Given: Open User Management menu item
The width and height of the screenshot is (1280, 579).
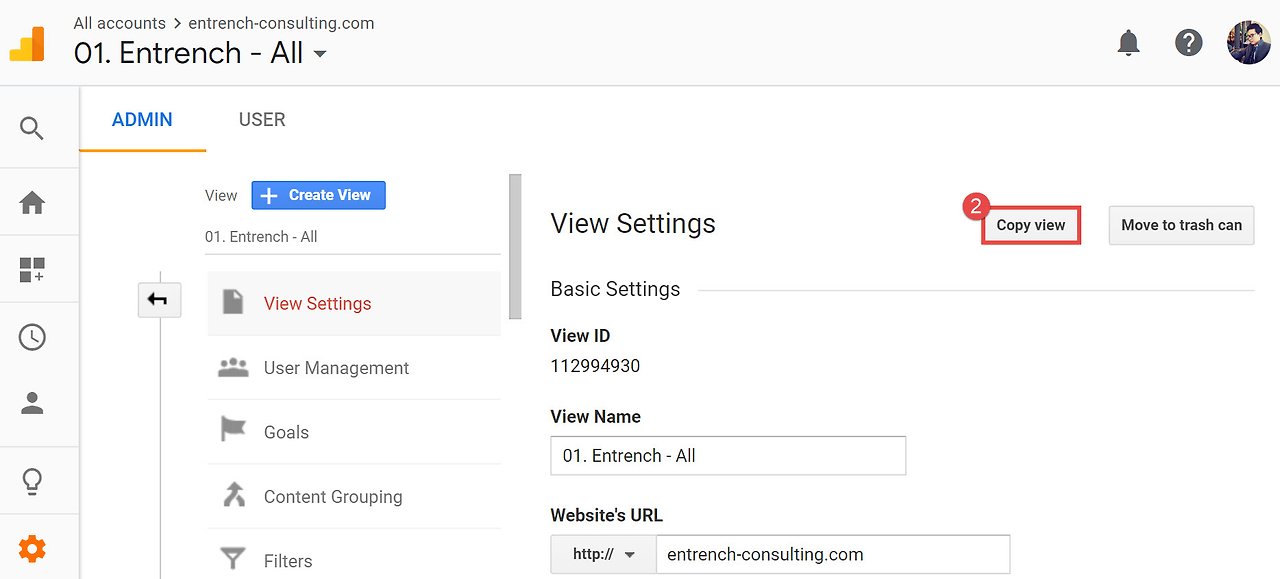Looking at the screenshot, I should (354, 368).
